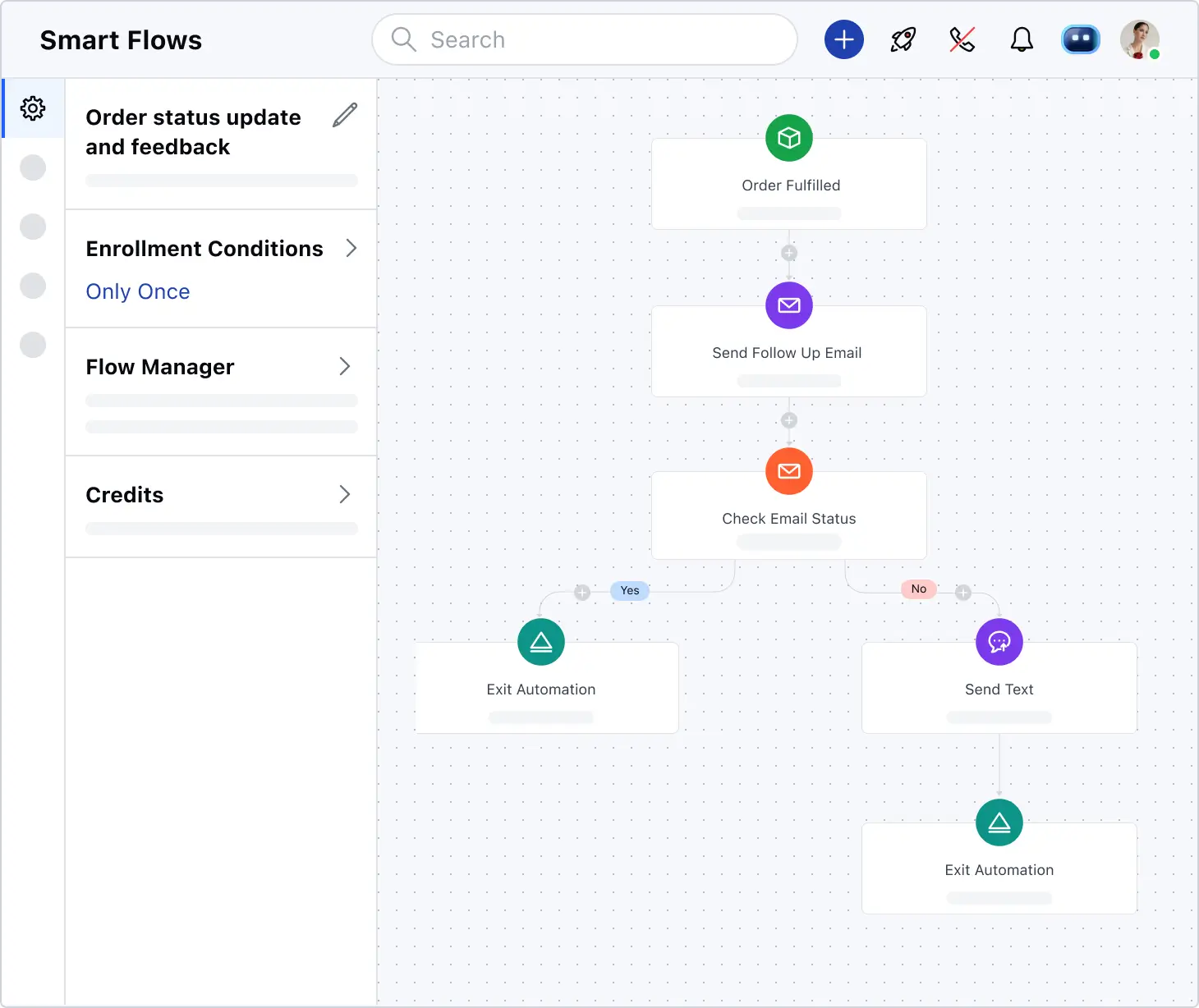Click Exit Automation icon under Yes branch

click(x=541, y=642)
